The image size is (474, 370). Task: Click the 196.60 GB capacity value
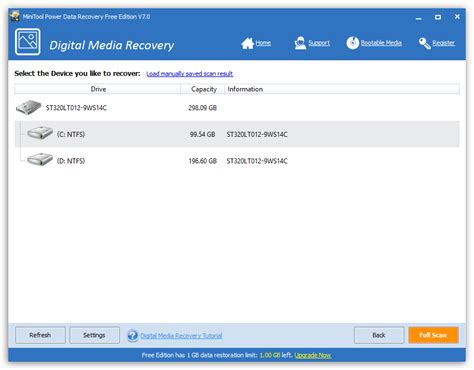[203, 161]
